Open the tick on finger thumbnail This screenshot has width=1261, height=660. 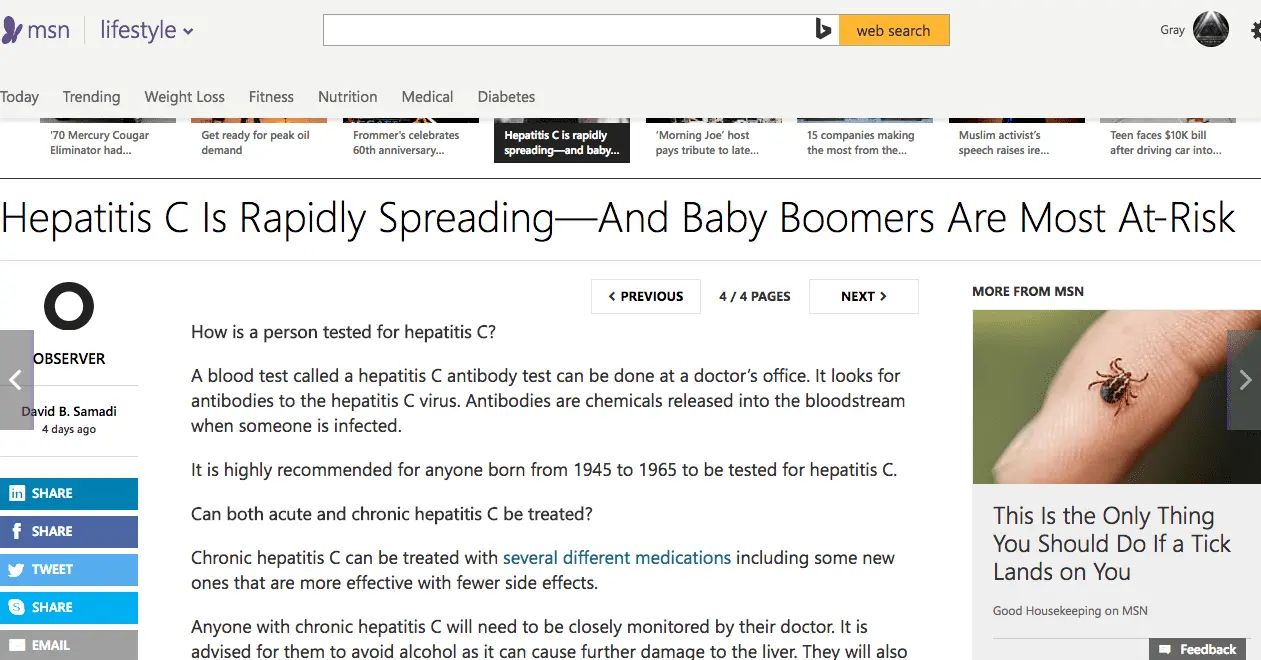(1110, 397)
